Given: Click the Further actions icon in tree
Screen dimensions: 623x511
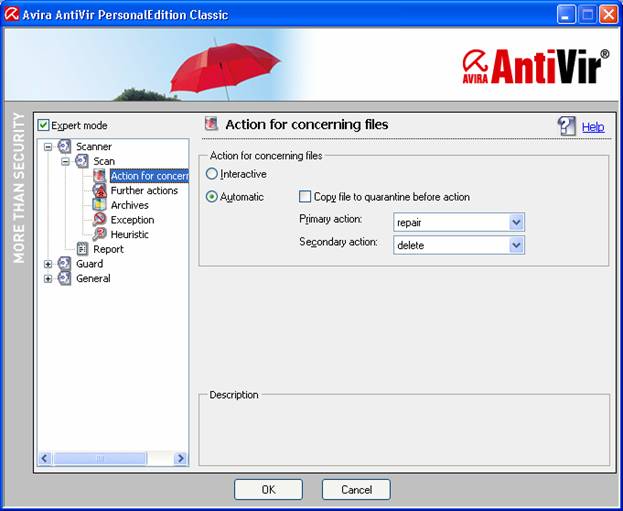Looking at the screenshot, I should pyautogui.click(x=100, y=191).
